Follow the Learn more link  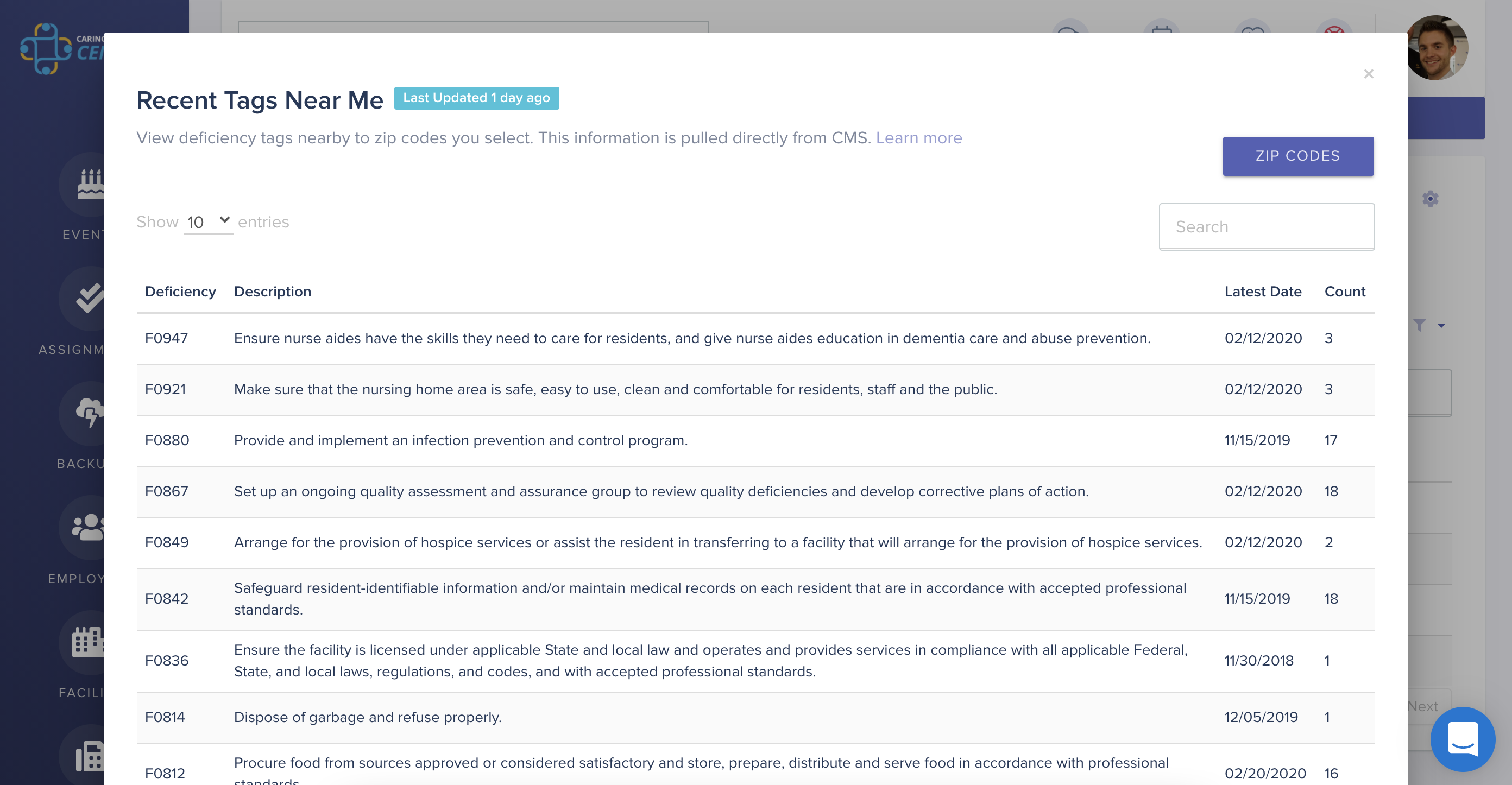coord(918,138)
